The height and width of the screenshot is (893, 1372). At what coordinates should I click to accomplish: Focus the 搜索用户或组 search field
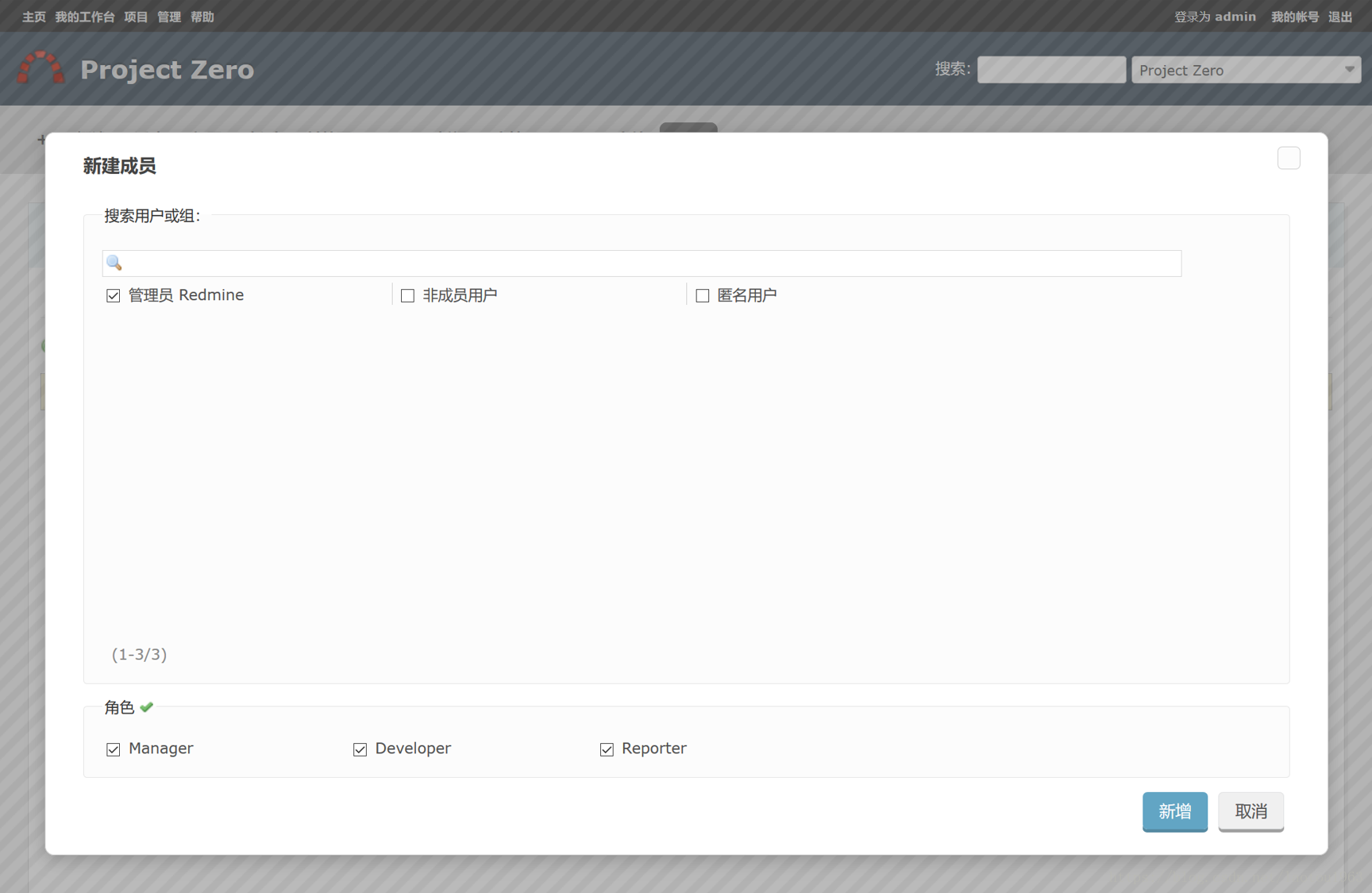[x=642, y=263]
